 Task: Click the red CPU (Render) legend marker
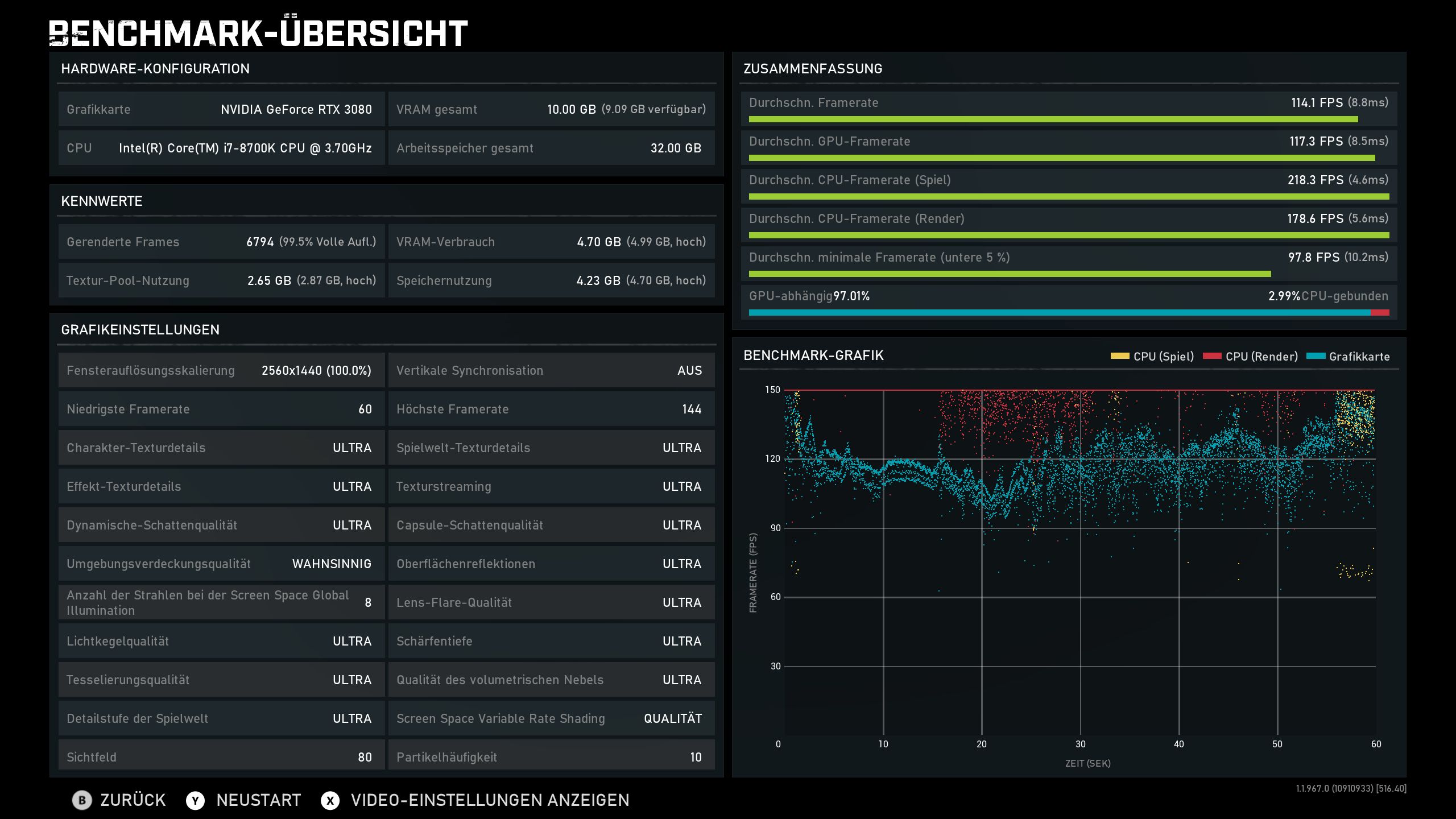[x=1212, y=357]
